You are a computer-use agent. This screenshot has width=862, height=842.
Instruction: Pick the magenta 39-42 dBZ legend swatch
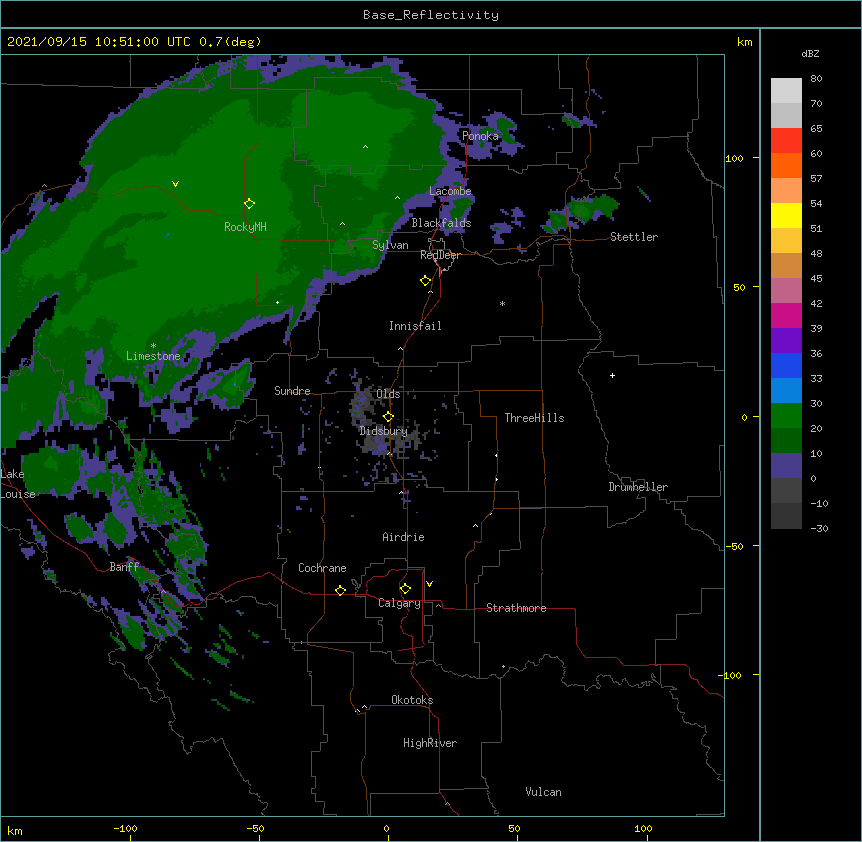786,315
